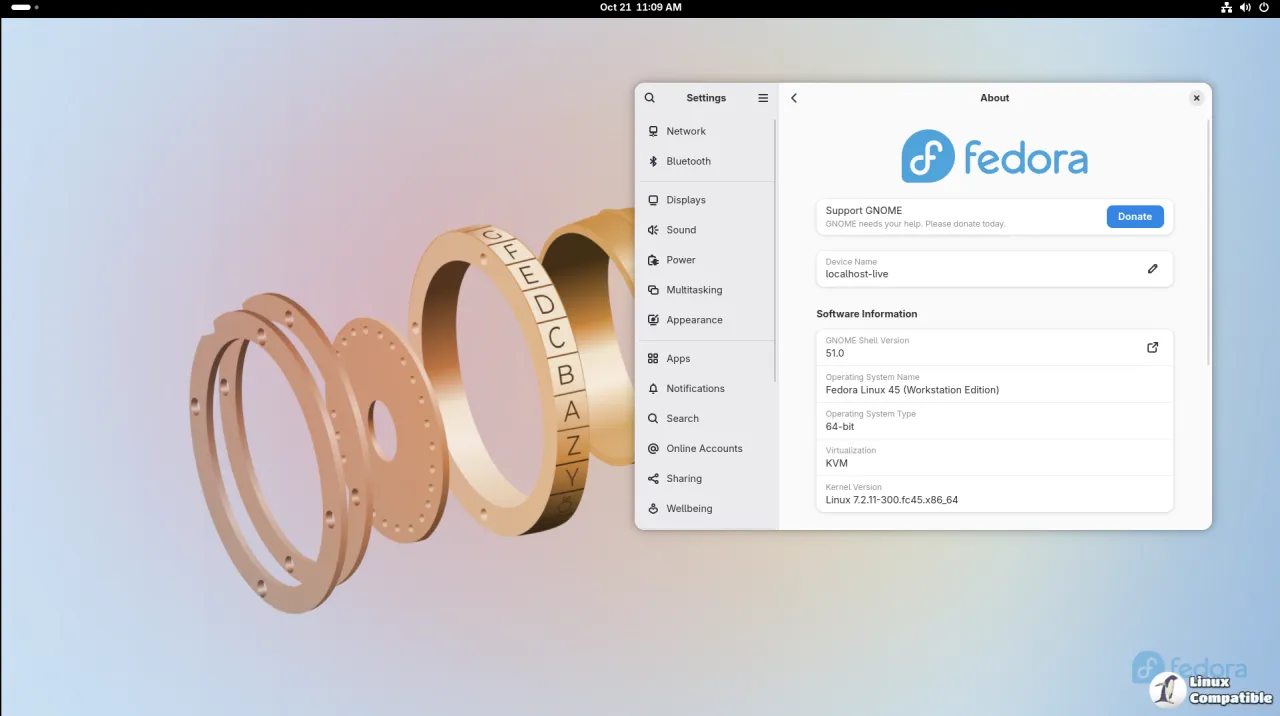Click the Bluetooth icon in the sidebar

click(x=653, y=161)
